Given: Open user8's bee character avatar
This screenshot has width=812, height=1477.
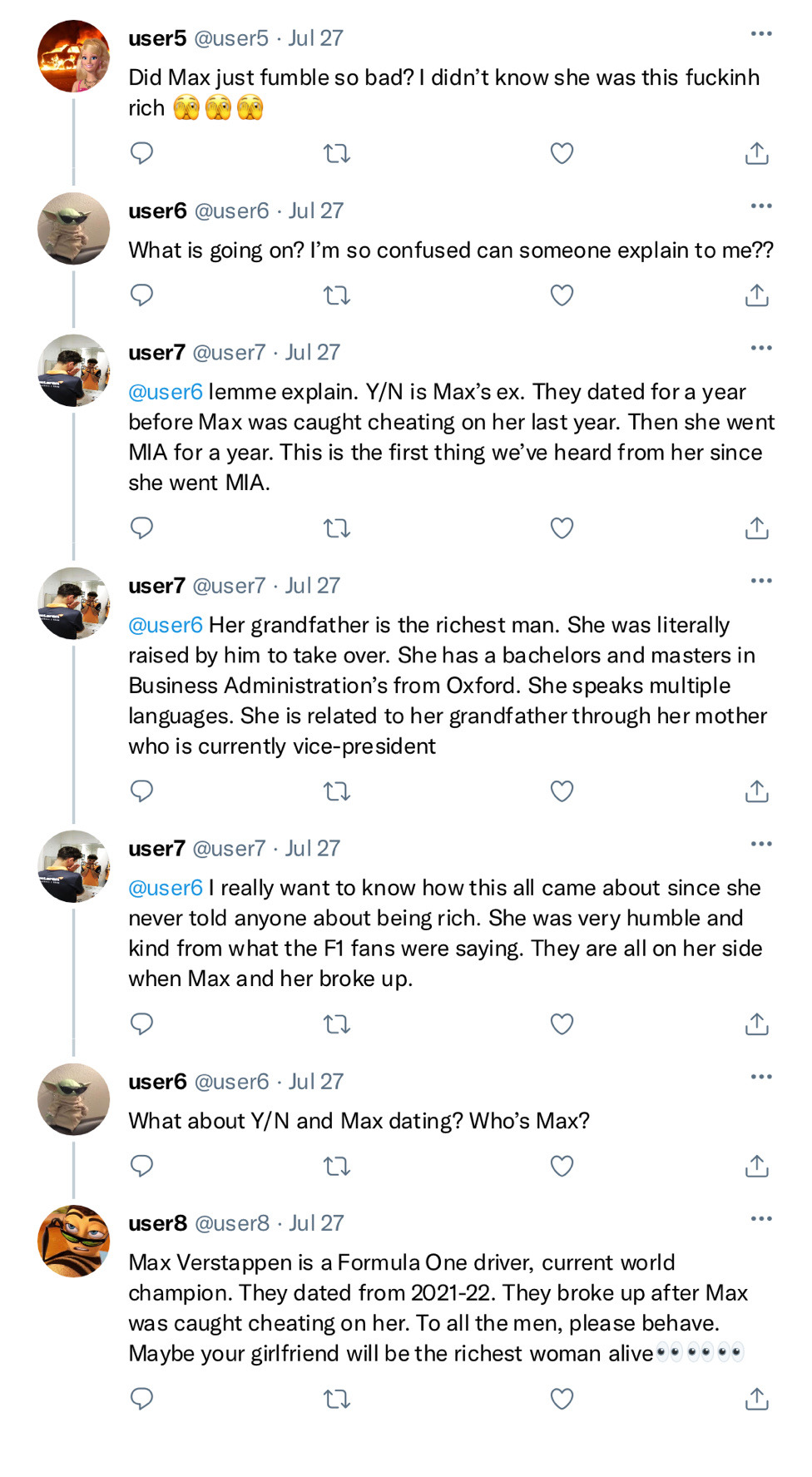Looking at the screenshot, I should pyautogui.click(x=74, y=1241).
